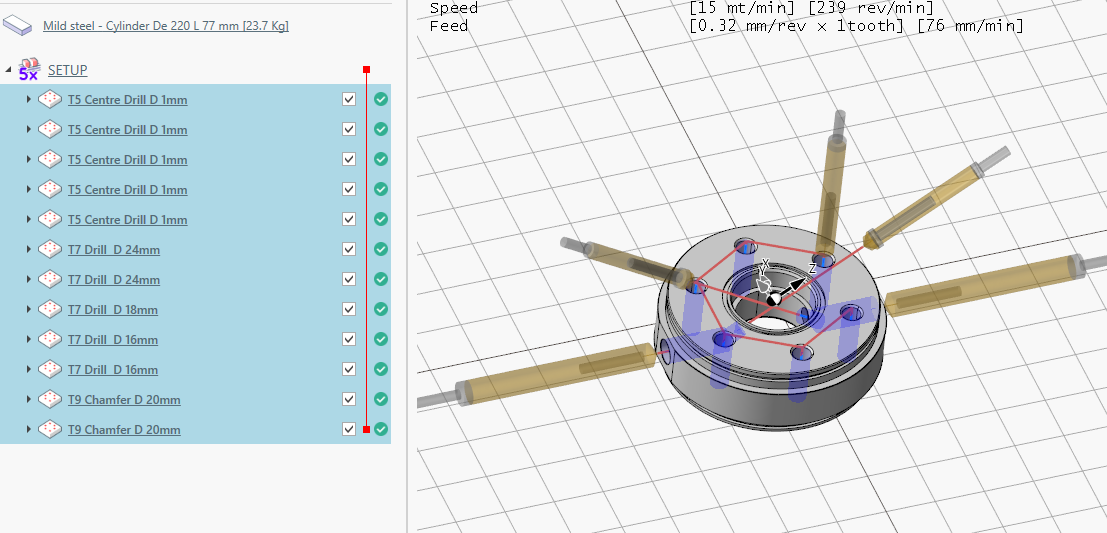Screen dimensions: 1107x533
Task: Click the green status check of the topmost Centre Drill
Action: tap(381, 99)
